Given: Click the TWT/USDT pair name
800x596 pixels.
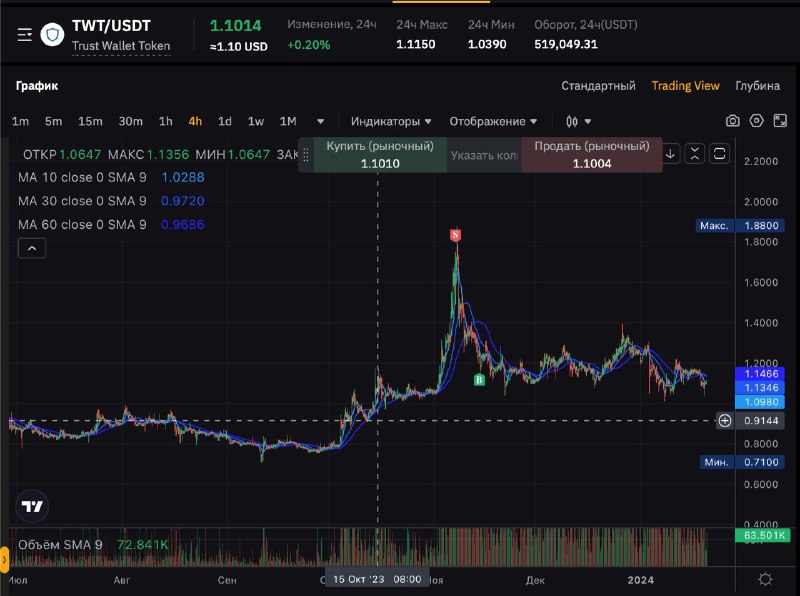Looking at the screenshot, I should pos(111,26).
